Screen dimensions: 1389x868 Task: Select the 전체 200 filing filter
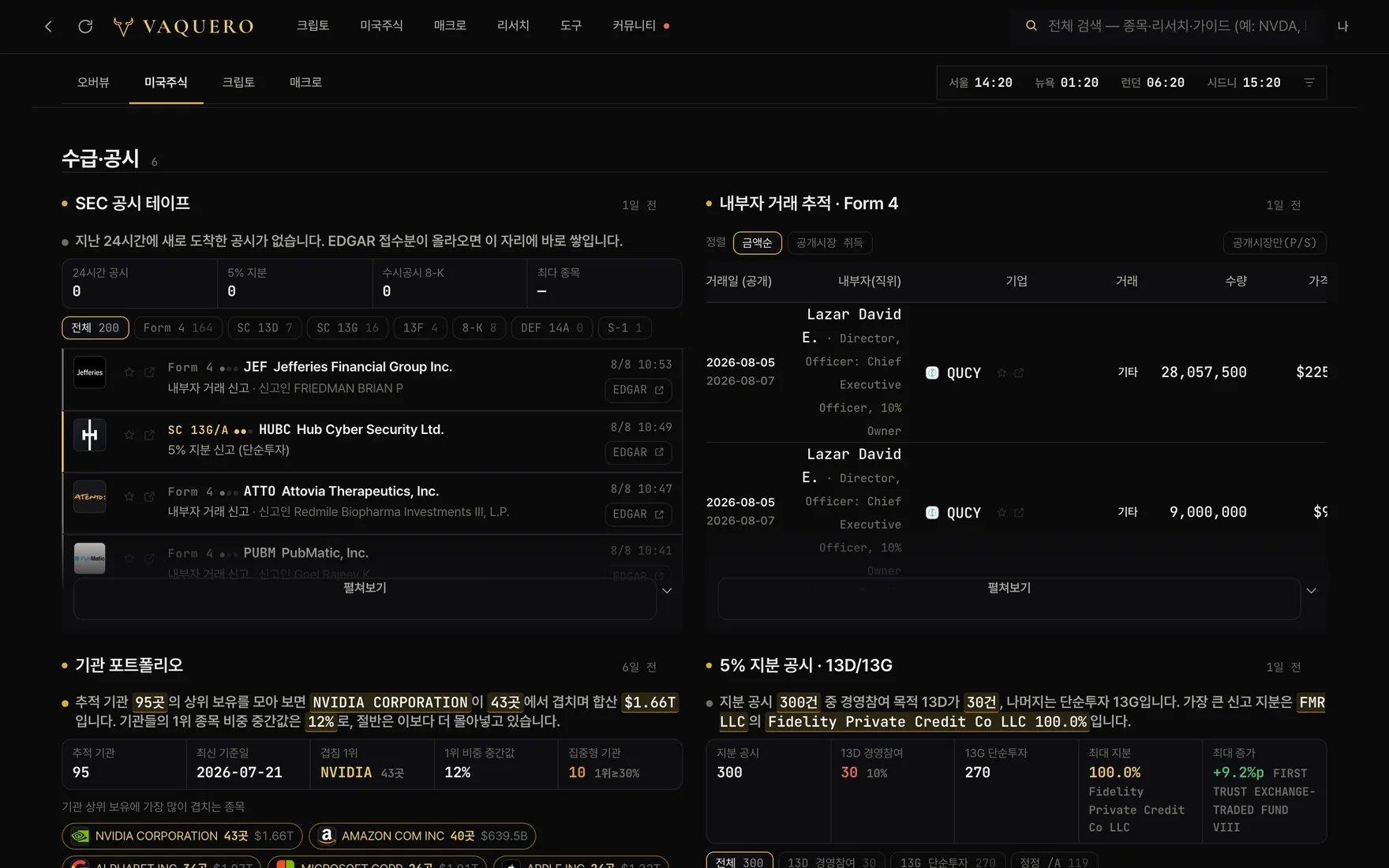(95, 327)
